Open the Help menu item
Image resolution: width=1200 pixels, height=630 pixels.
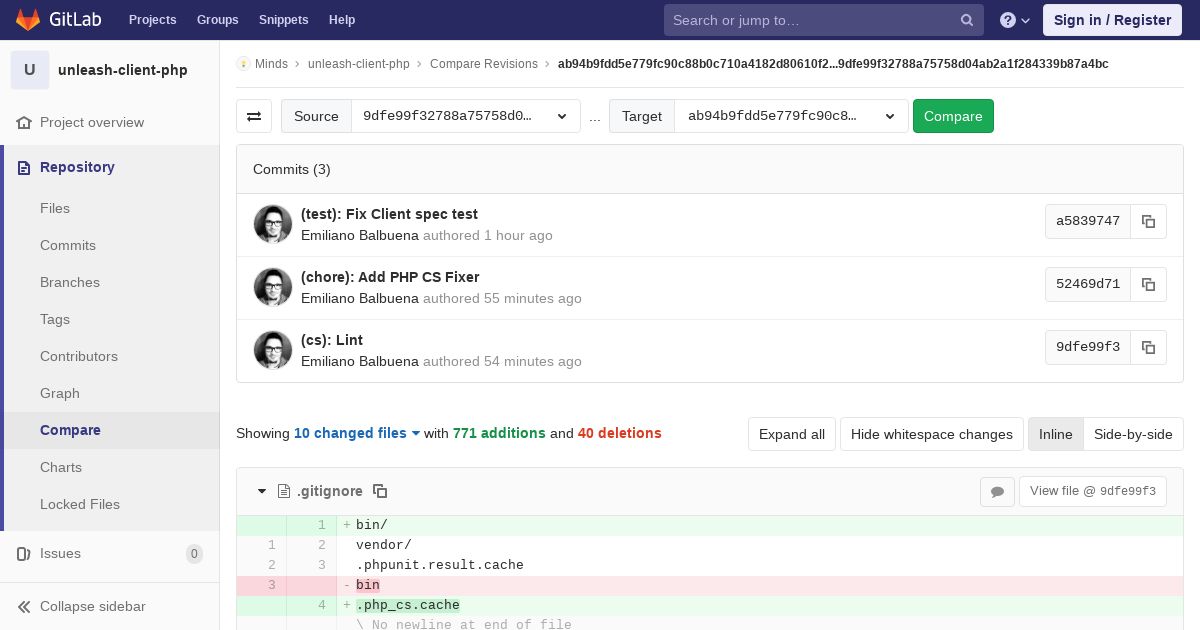coord(342,20)
